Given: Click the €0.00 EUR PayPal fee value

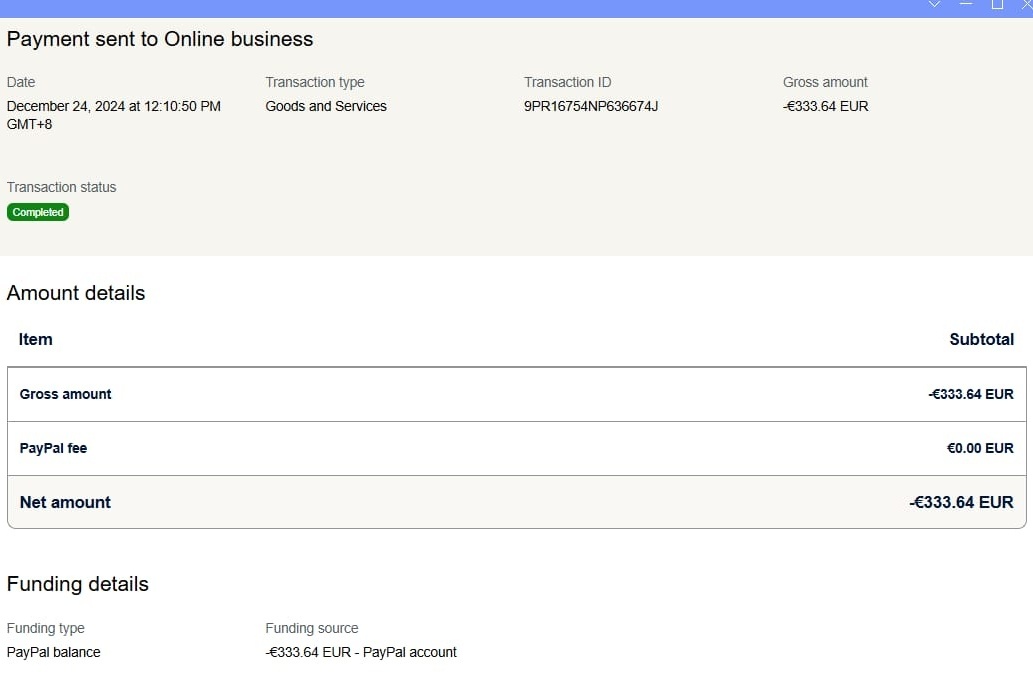Looking at the screenshot, I should (980, 448).
